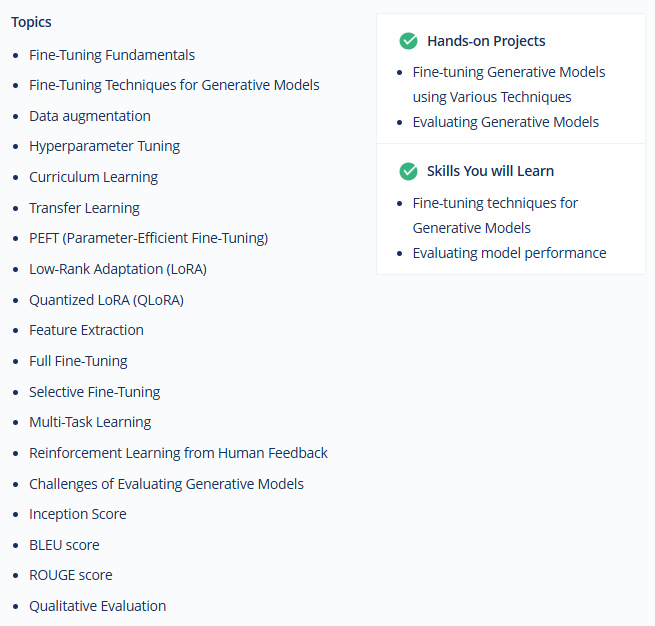Image resolution: width=655 pixels, height=626 pixels.
Task: Open the Transfer Learning topic
Action: pos(84,208)
